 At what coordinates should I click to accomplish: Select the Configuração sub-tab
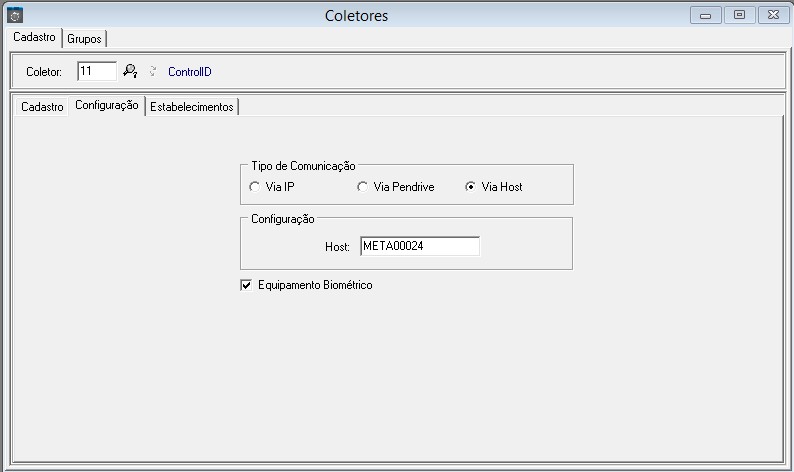106,105
